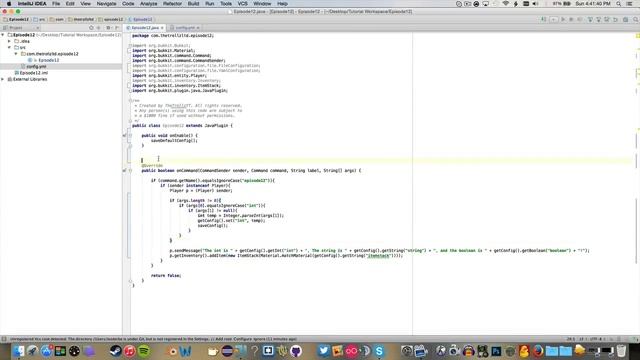Select Episode12.iml in project tree
Viewport: 640px width, 360px height.
click(x=33, y=73)
